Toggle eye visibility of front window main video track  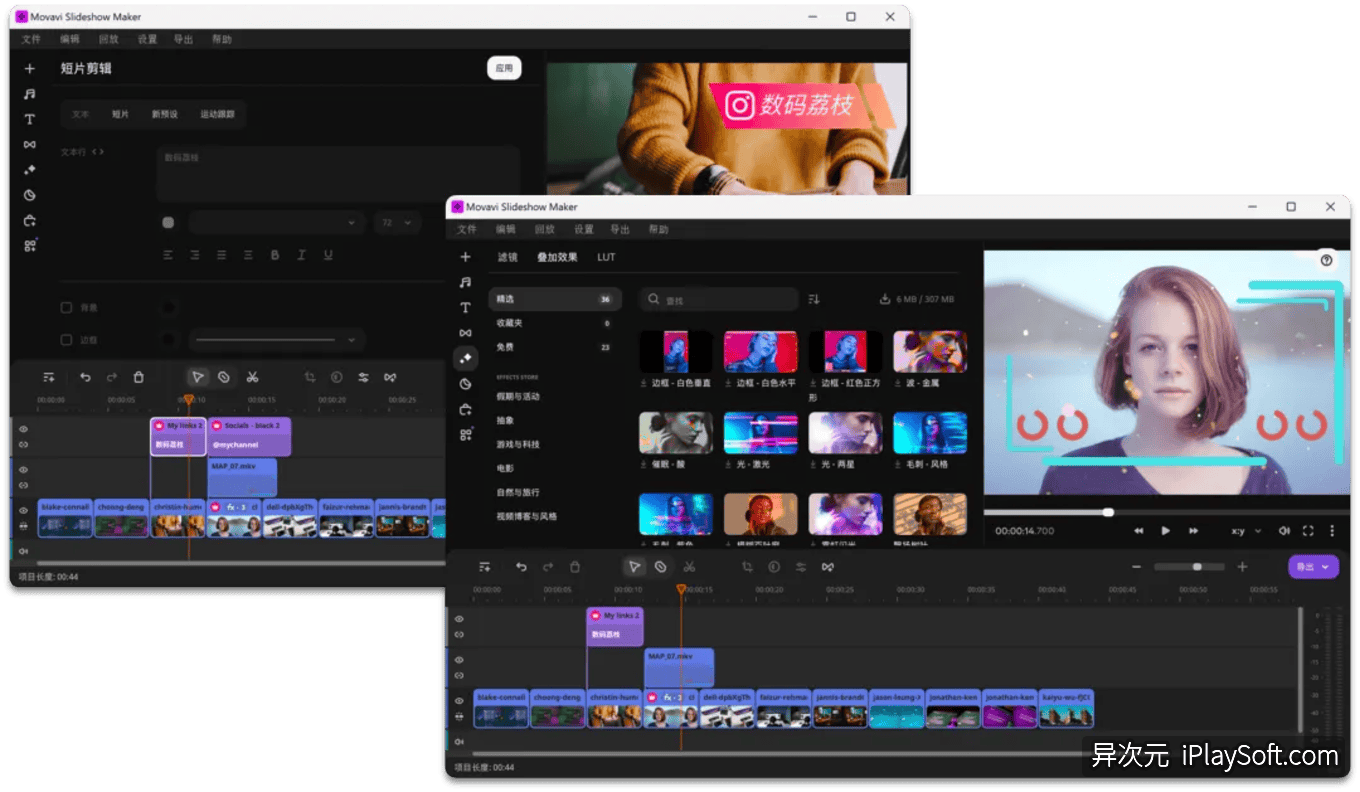pos(459,701)
